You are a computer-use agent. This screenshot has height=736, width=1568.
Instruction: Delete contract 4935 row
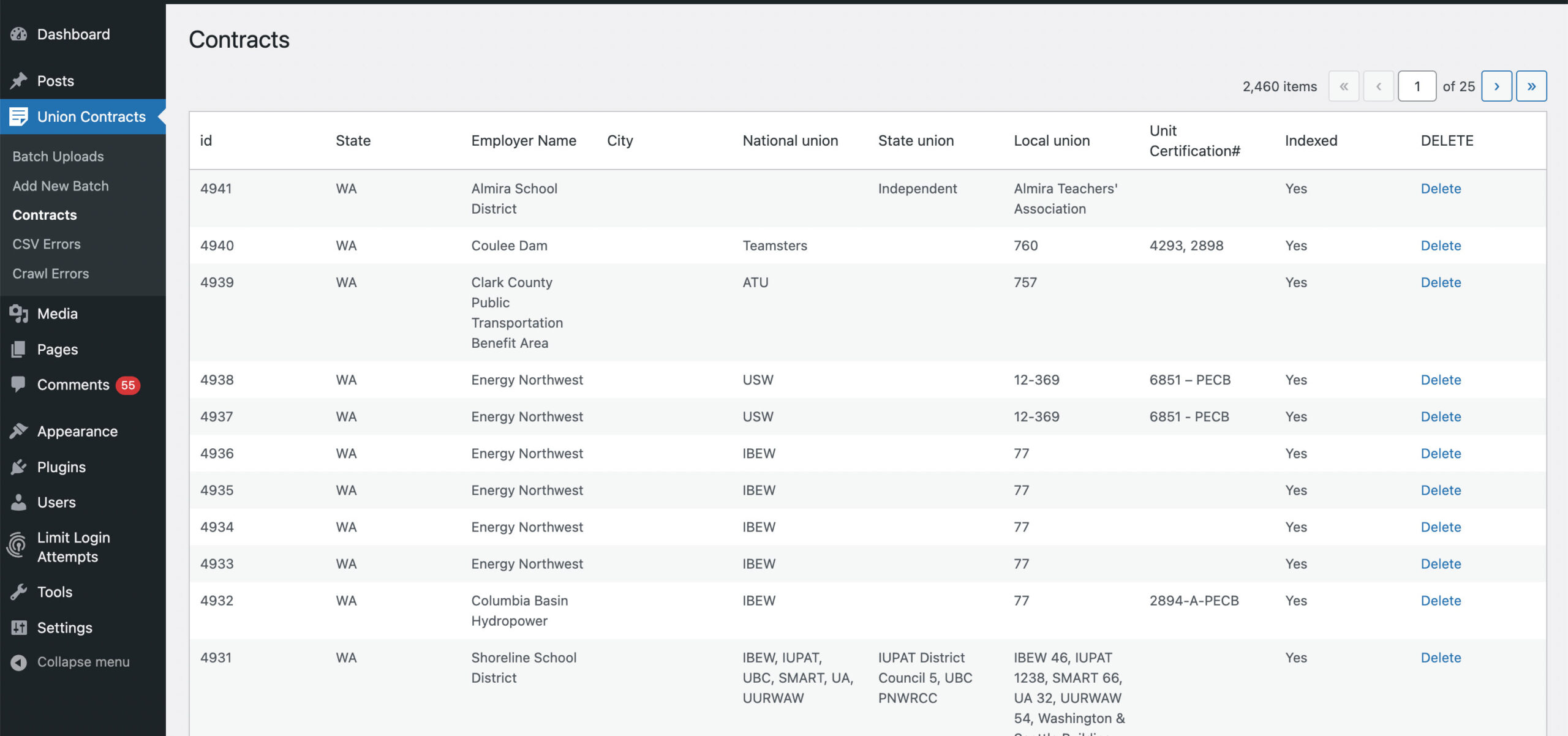point(1441,490)
